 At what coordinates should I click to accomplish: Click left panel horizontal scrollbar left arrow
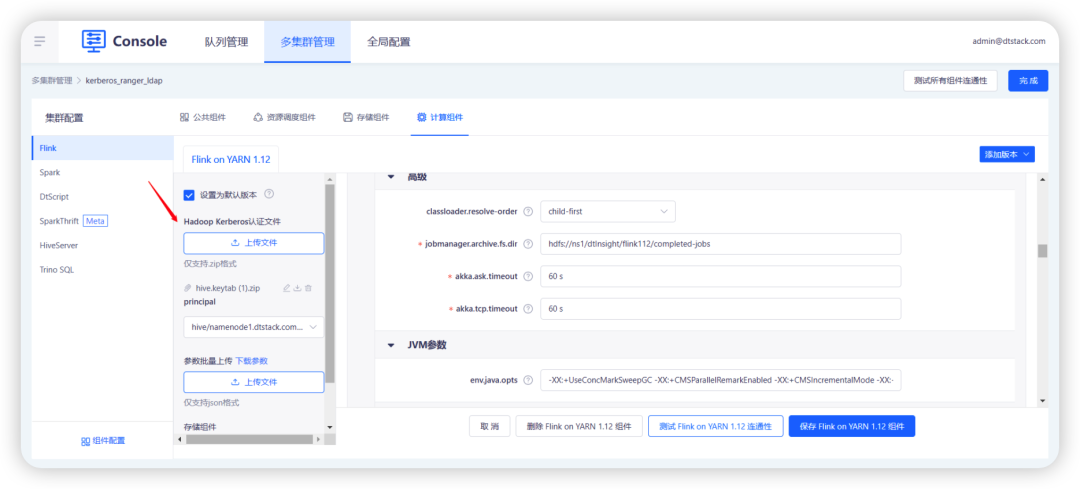[180, 439]
